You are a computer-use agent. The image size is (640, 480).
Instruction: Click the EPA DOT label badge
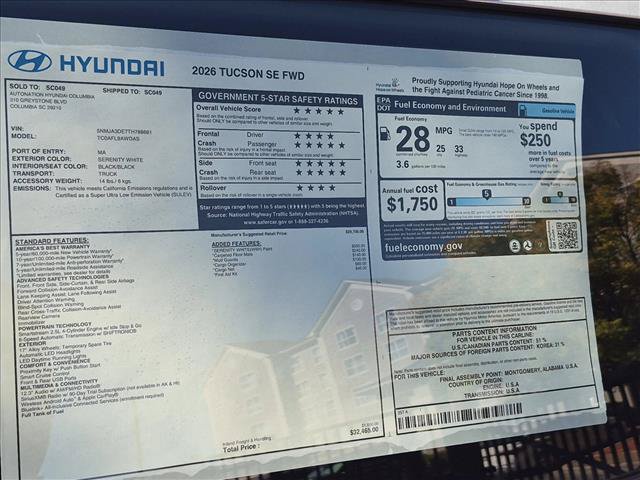(383, 104)
